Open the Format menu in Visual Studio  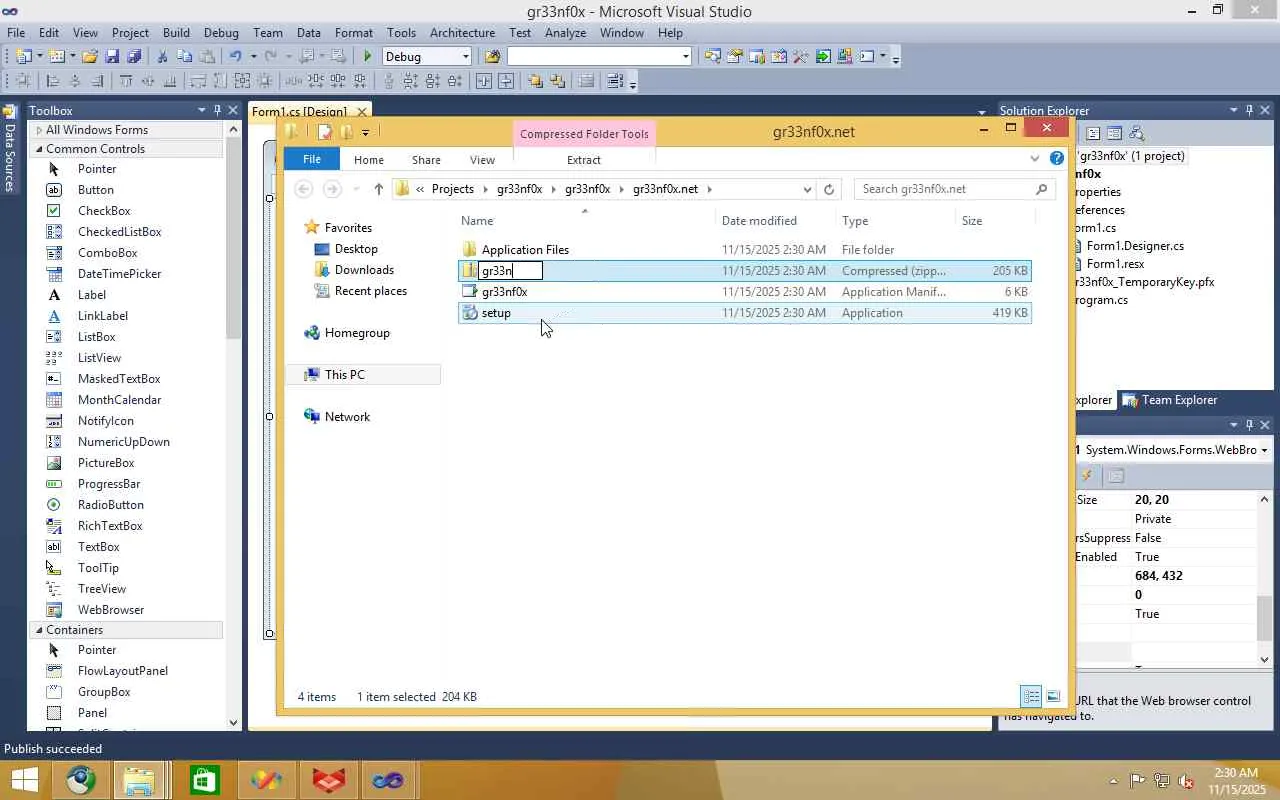(354, 33)
